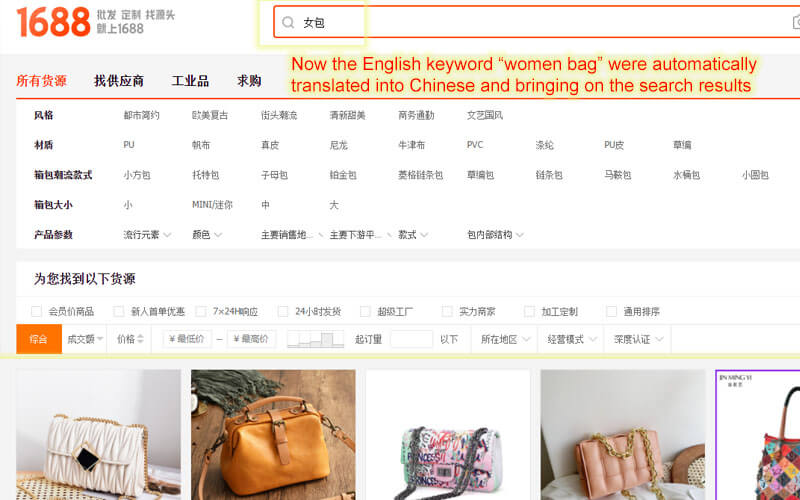This screenshot has width=800, height=500.
Task: Click the 最低价 minimum price field
Action: click(x=187, y=339)
